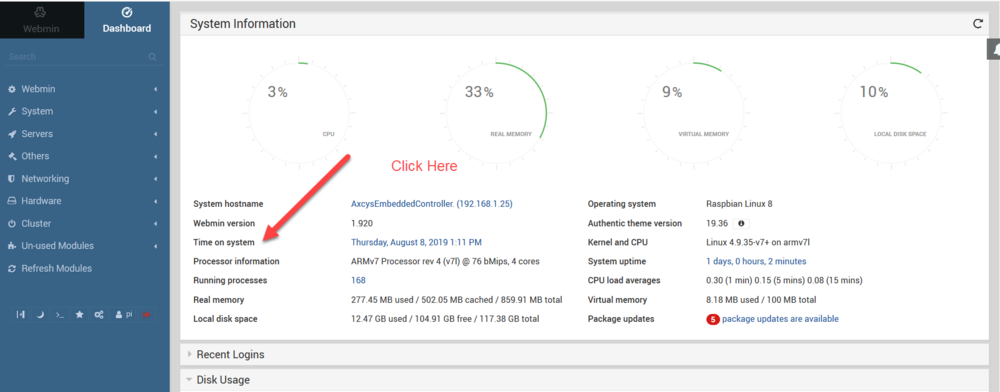The height and width of the screenshot is (392, 1000).
Task: Click package updates are available link
Action: [x=780, y=319]
